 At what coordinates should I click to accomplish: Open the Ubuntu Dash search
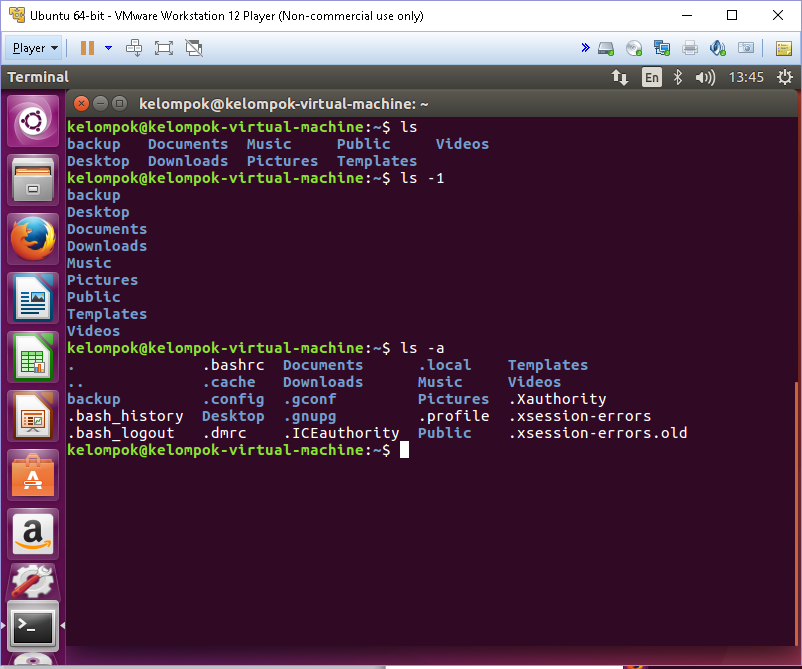coord(33,122)
